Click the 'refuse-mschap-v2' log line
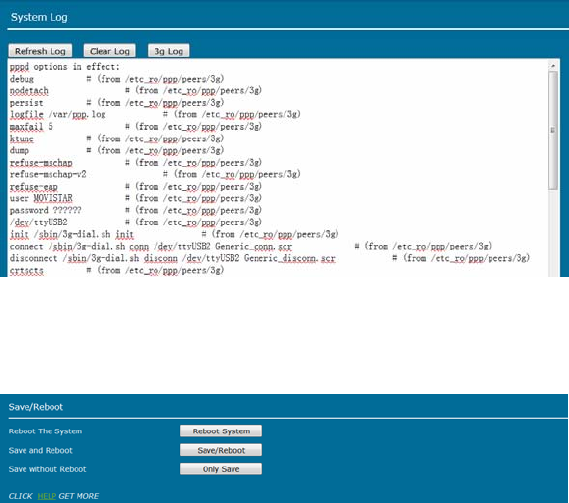Screen dimensions: 569x503 [155, 174]
